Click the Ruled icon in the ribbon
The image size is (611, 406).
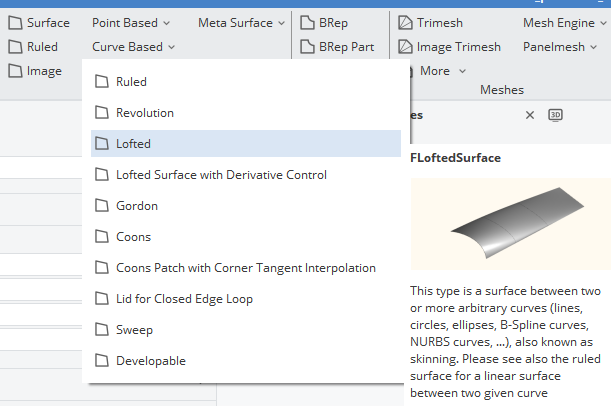16,47
